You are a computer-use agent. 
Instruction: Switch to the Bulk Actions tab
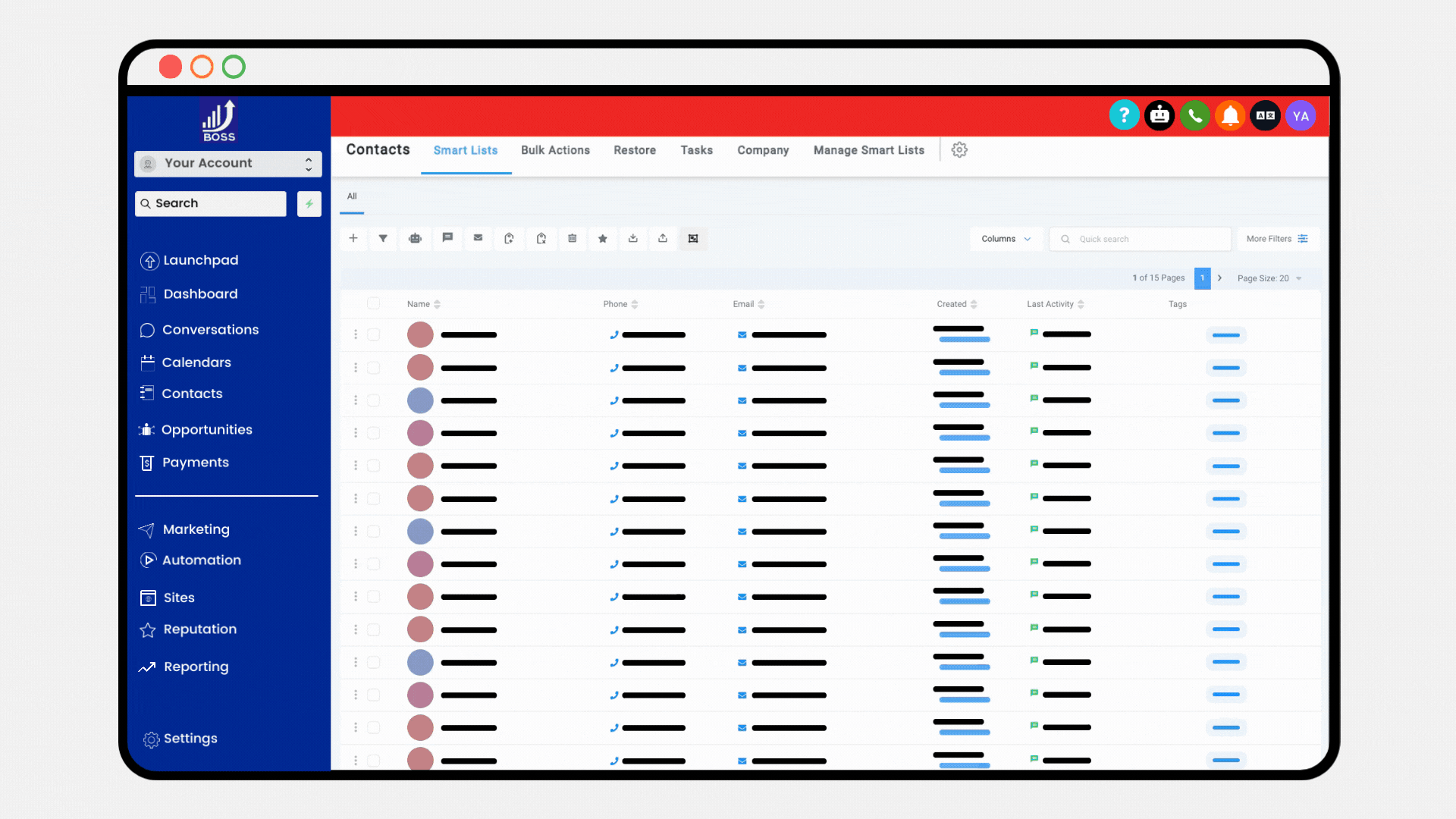tap(555, 150)
